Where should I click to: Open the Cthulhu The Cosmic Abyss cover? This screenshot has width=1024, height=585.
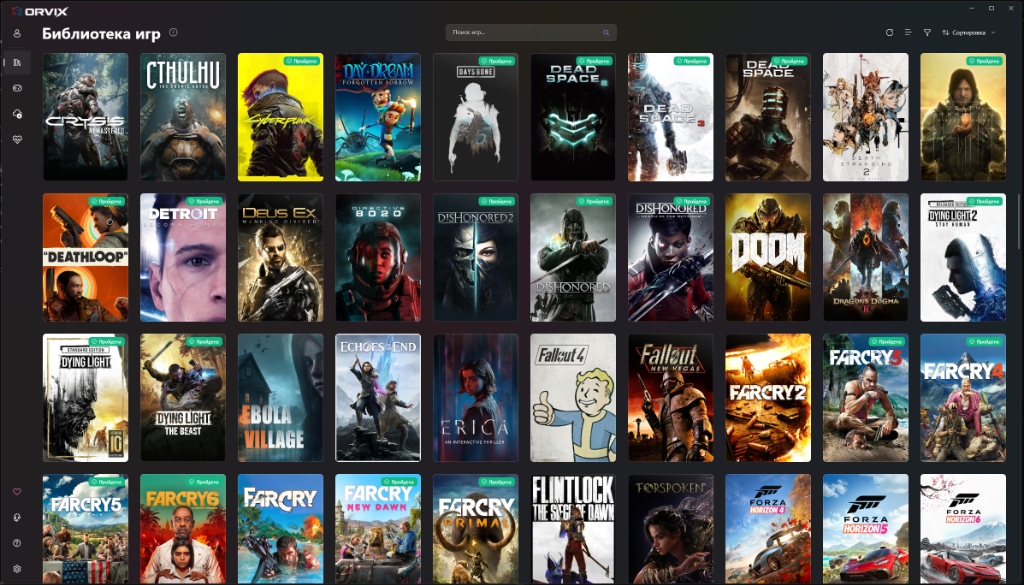183,117
